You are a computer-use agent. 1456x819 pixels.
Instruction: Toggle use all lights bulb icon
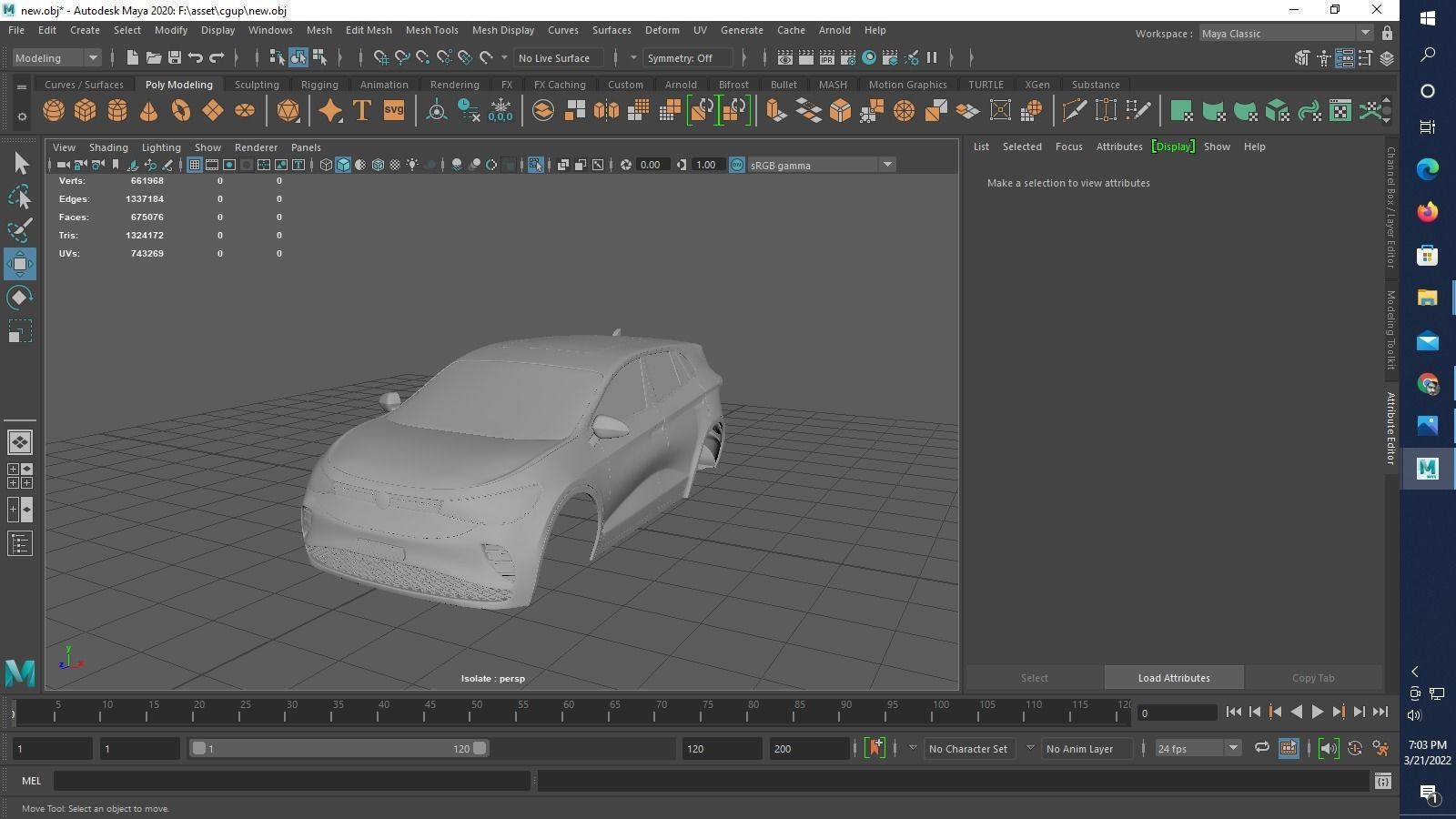click(x=412, y=165)
